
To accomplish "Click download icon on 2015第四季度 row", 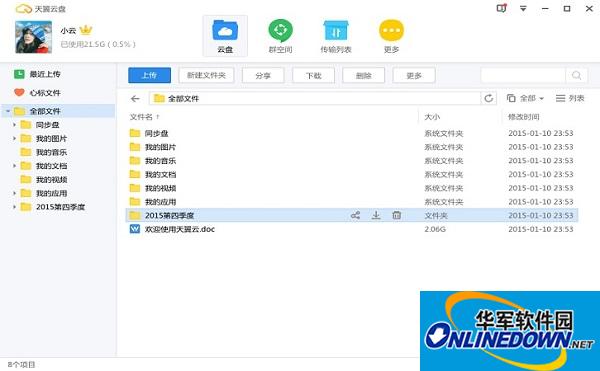I will 376,215.
